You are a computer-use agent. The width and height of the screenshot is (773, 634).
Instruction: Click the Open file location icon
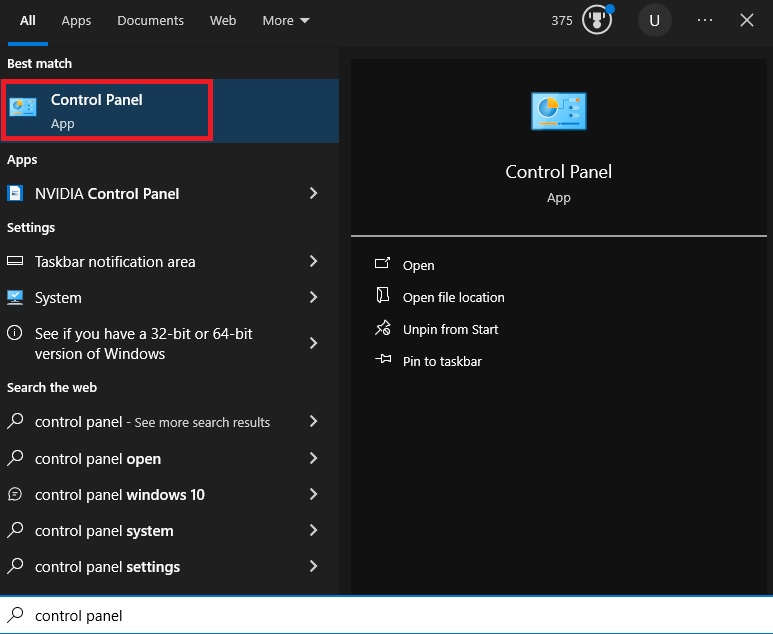(382, 296)
